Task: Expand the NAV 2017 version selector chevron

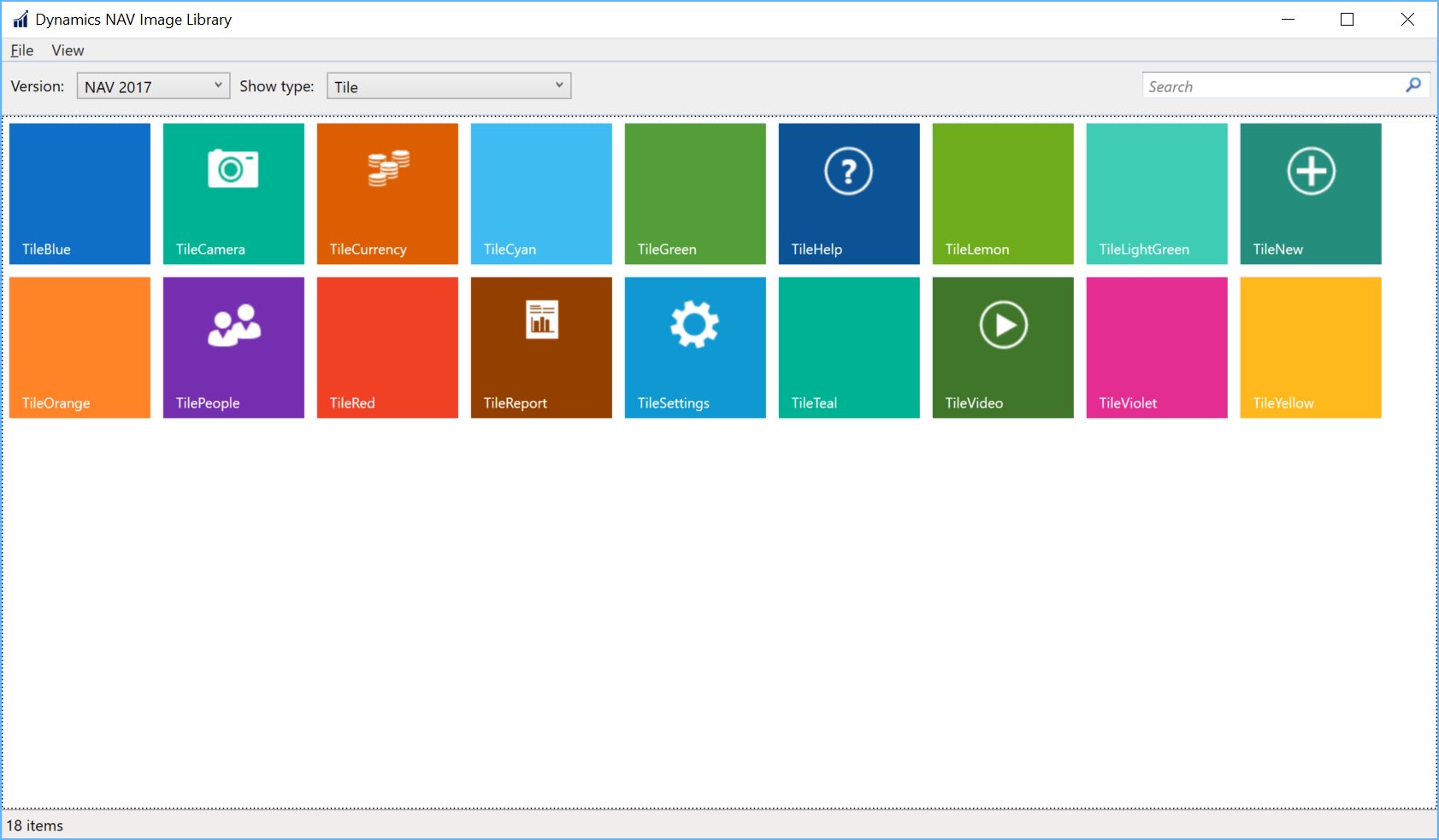Action: 220,85
